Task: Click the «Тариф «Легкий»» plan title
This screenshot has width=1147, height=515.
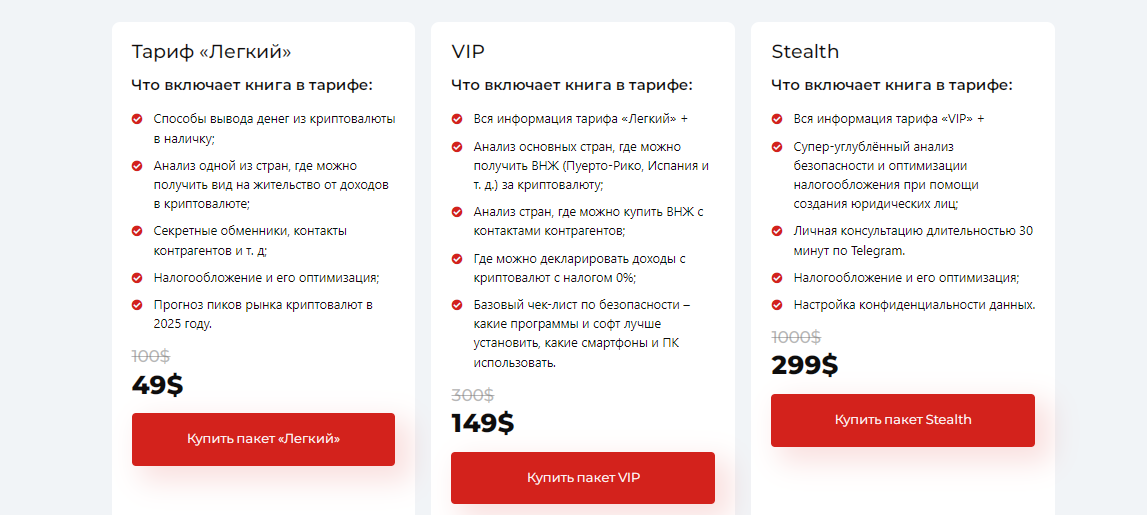Action: (x=211, y=52)
